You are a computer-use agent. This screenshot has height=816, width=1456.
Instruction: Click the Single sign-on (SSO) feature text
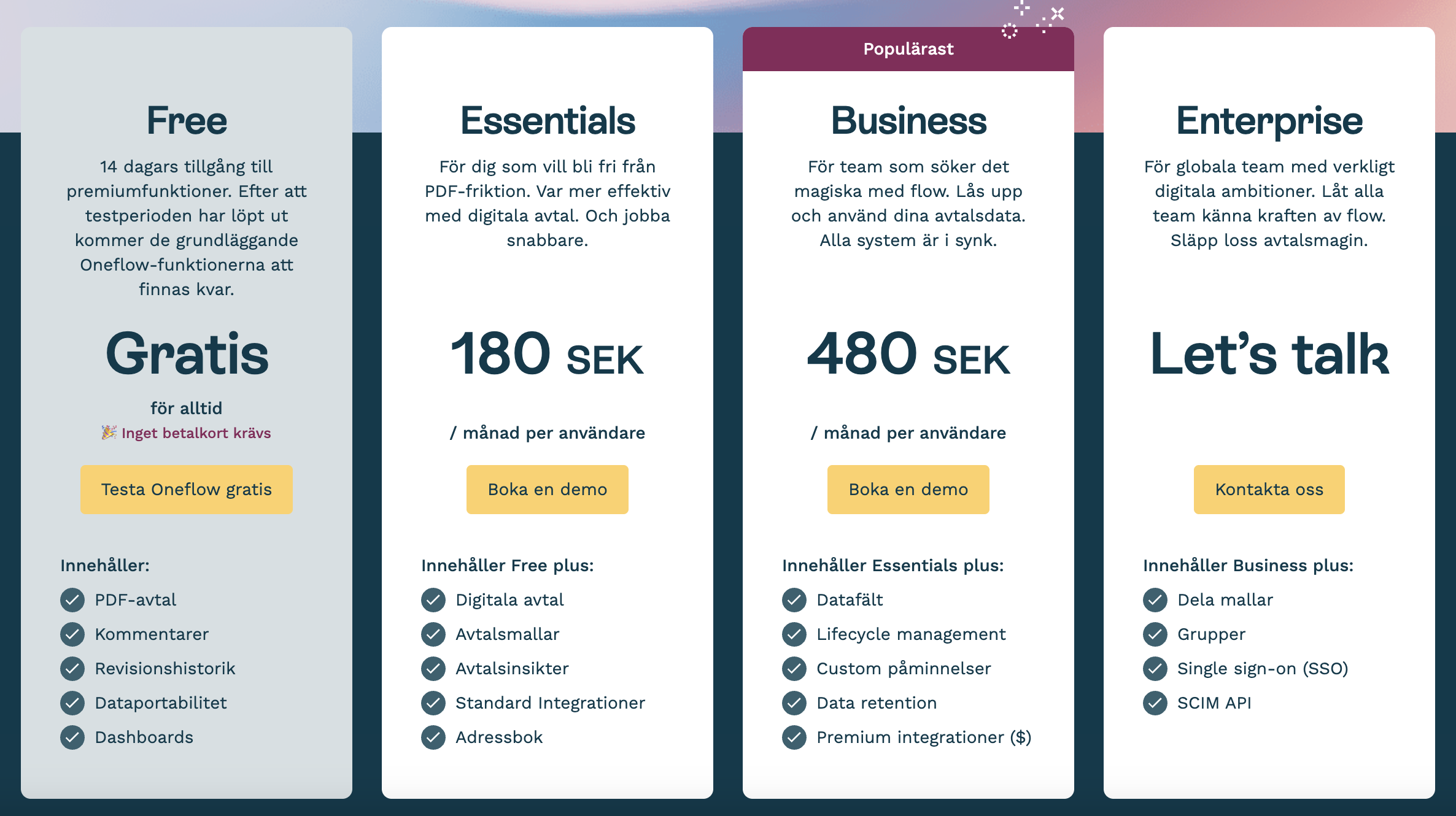coord(1263,669)
